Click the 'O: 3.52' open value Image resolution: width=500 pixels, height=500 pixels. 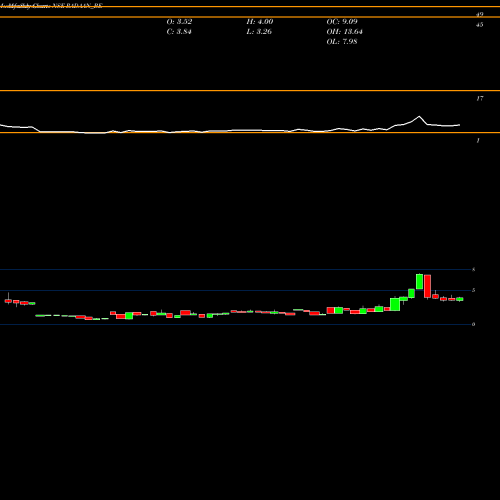(x=179, y=22)
